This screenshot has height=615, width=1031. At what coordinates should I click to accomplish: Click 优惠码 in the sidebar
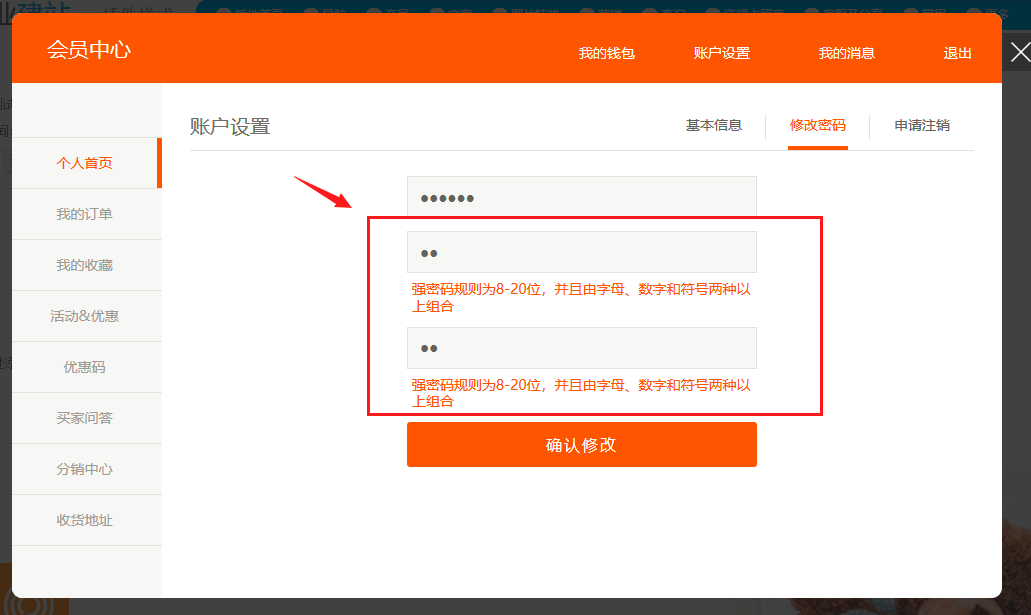pyautogui.click(x=85, y=367)
